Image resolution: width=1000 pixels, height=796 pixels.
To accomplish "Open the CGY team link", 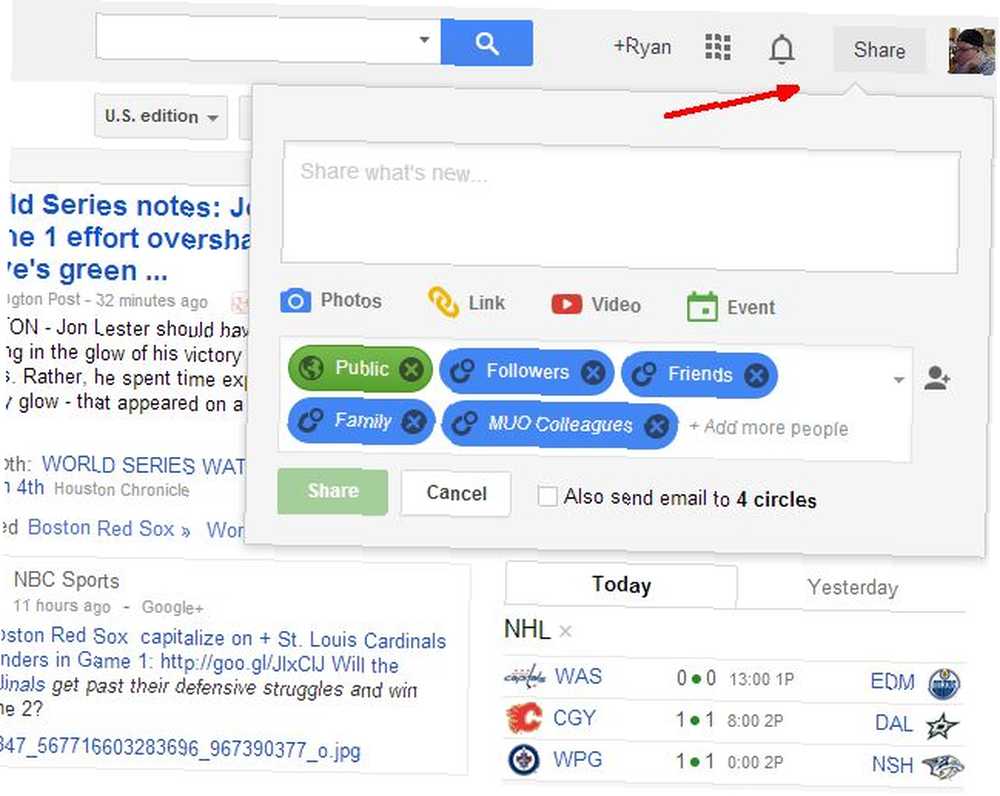I will [574, 718].
